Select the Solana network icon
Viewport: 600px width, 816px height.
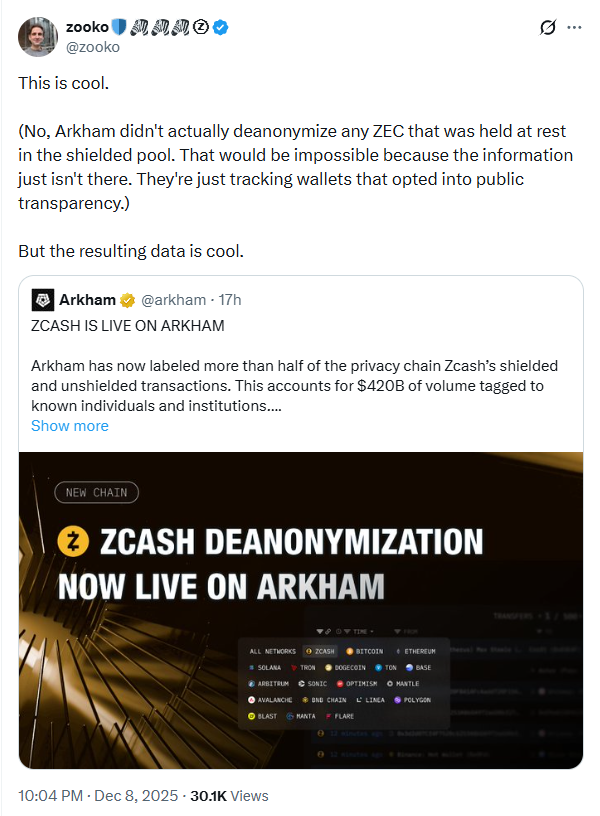click(x=251, y=668)
